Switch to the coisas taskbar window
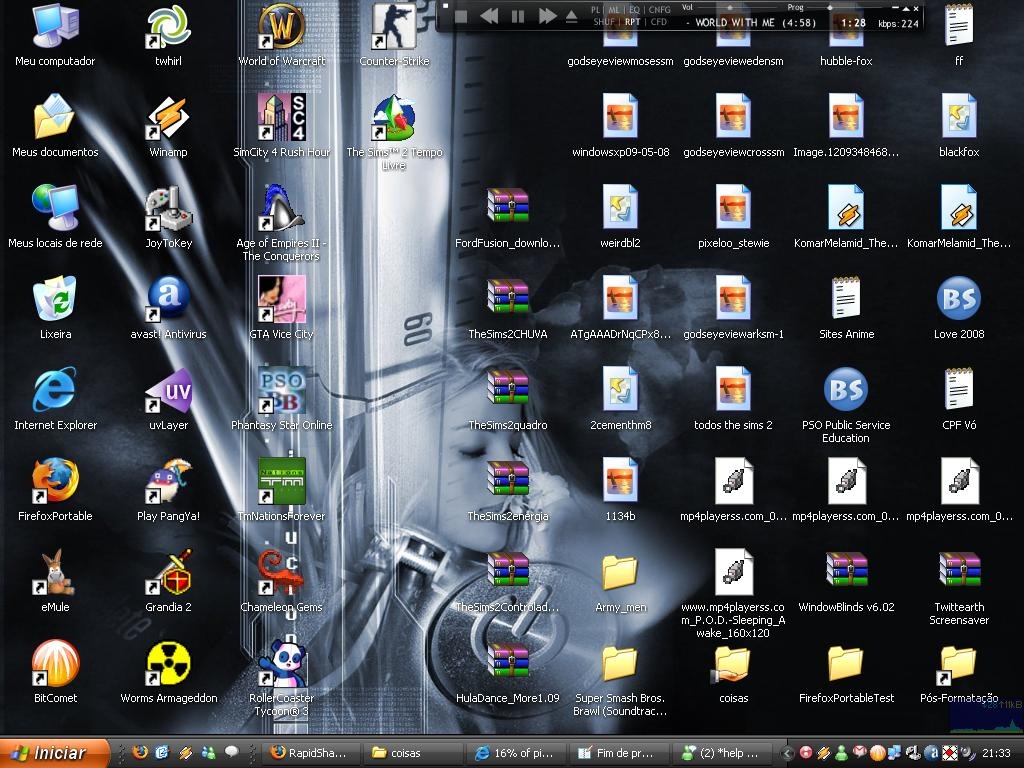This screenshot has width=1024, height=768. pos(411,753)
